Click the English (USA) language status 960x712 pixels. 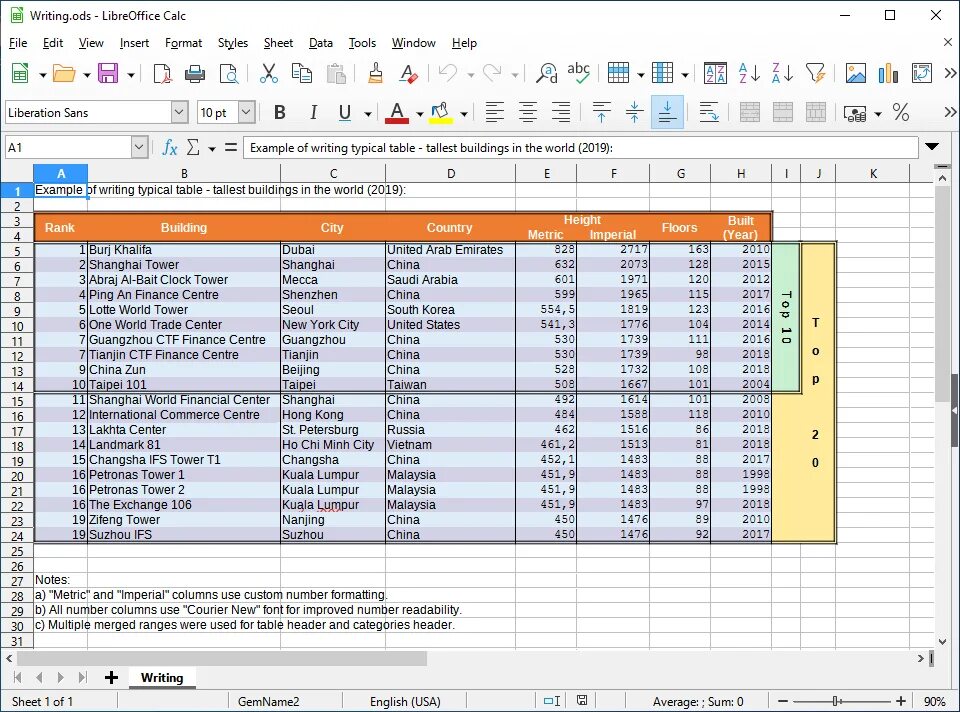click(x=405, y=702)
